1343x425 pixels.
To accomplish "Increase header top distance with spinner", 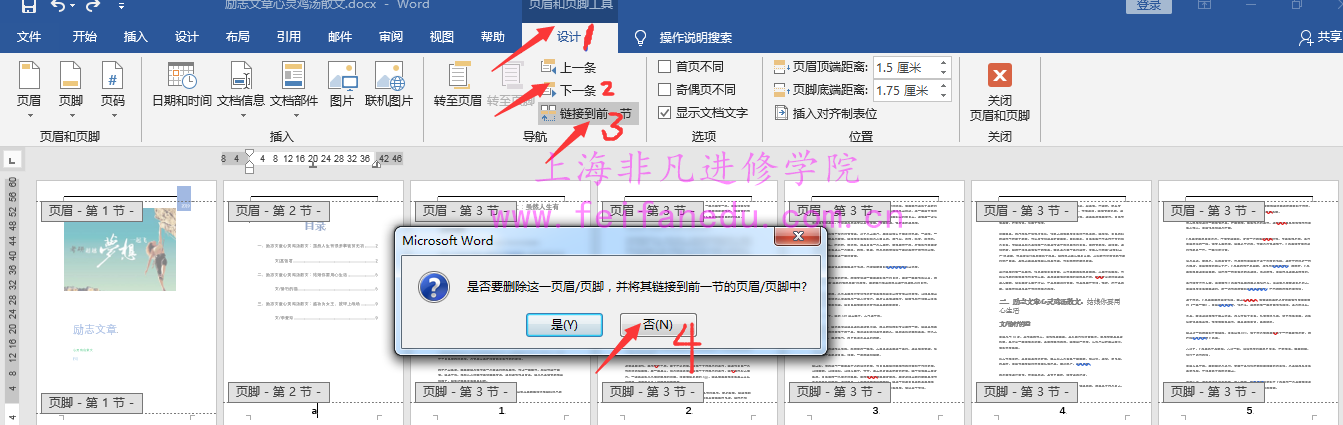I will 943,63.
